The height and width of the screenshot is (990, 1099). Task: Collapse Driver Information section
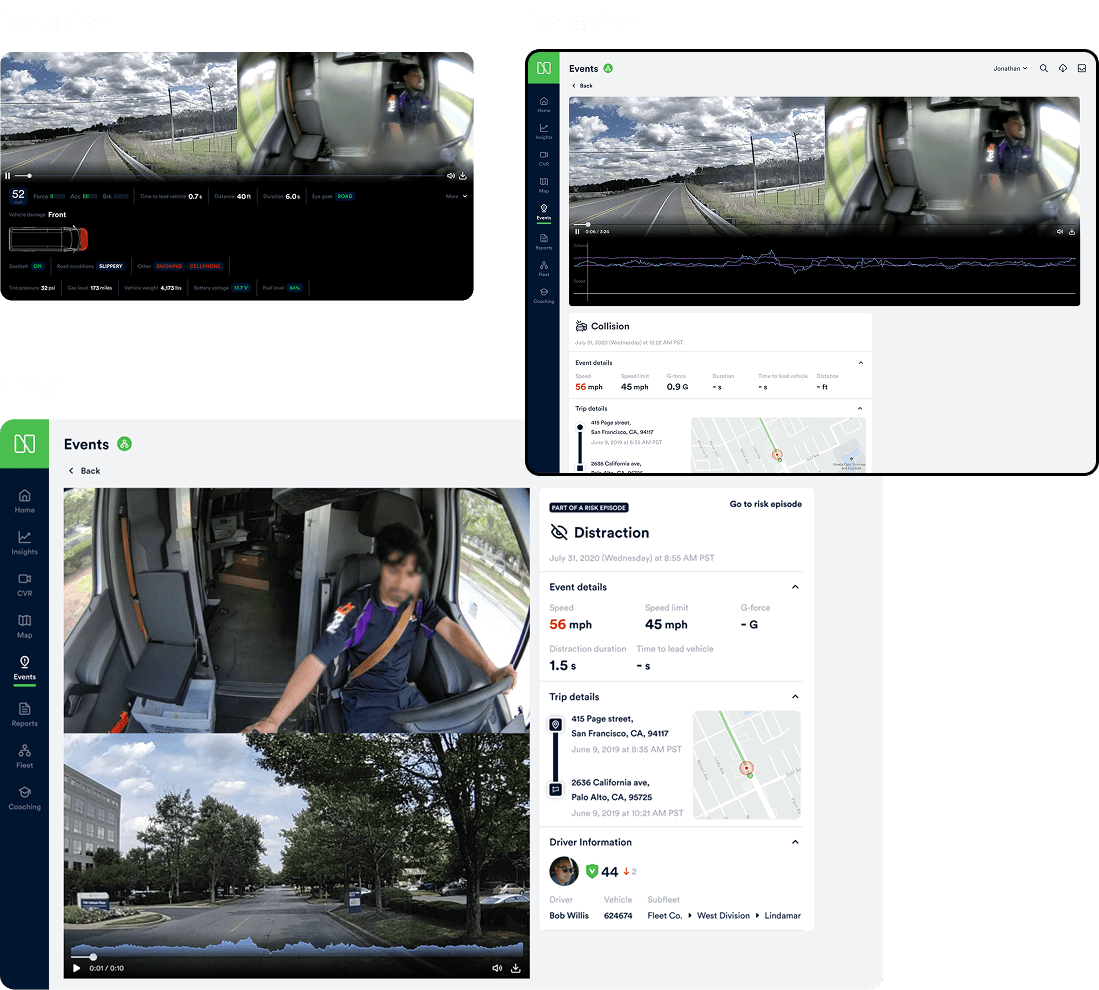[x=796, y=842]
